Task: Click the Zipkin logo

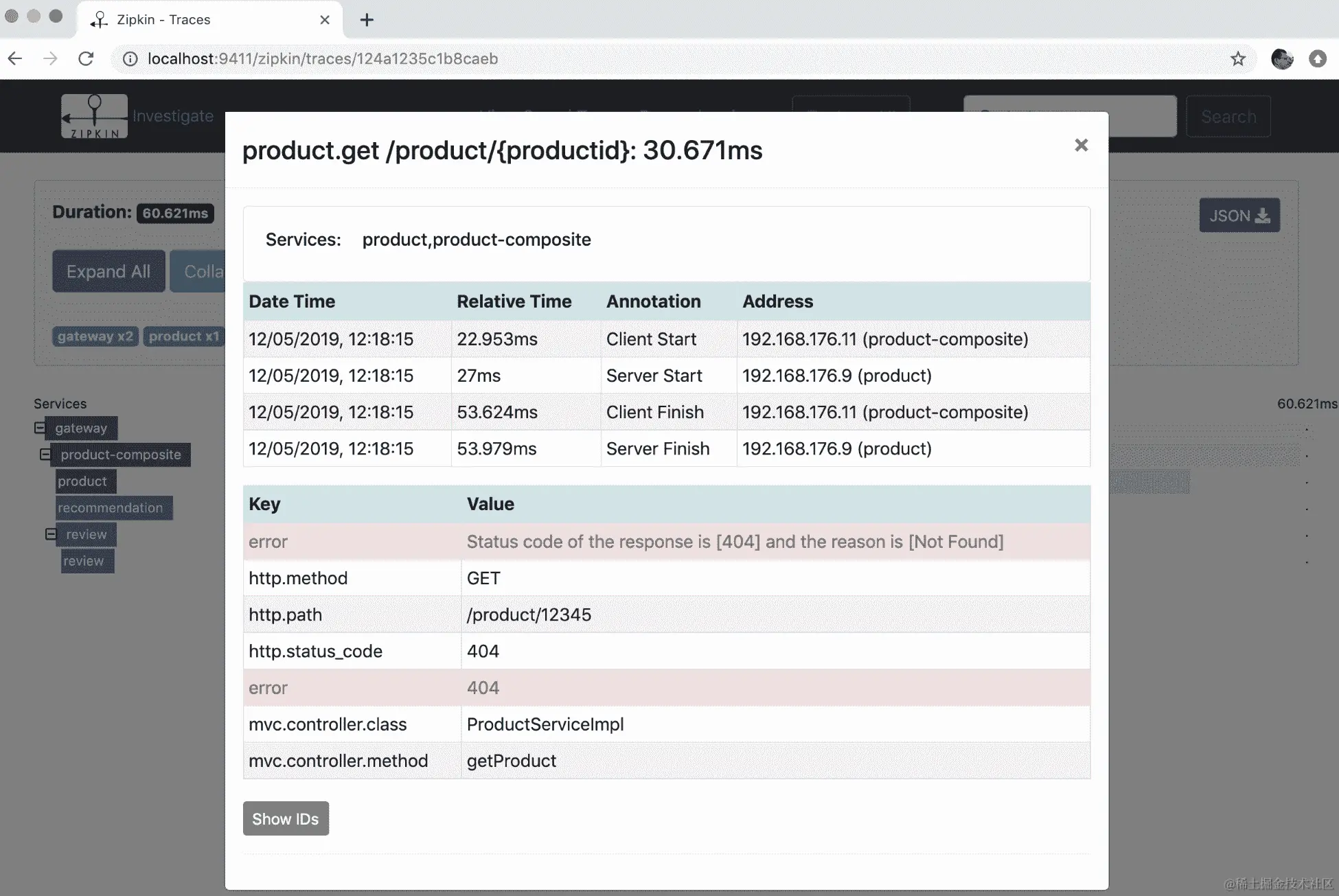Action: pyautogui.click(x=94, y=116)
